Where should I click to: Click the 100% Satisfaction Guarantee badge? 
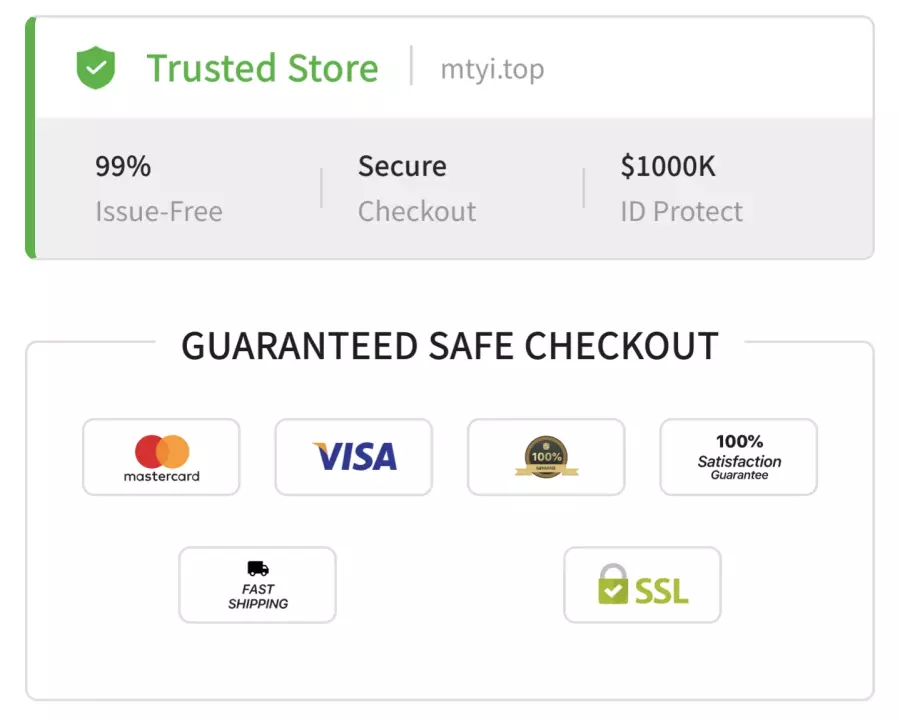[739, 457]
